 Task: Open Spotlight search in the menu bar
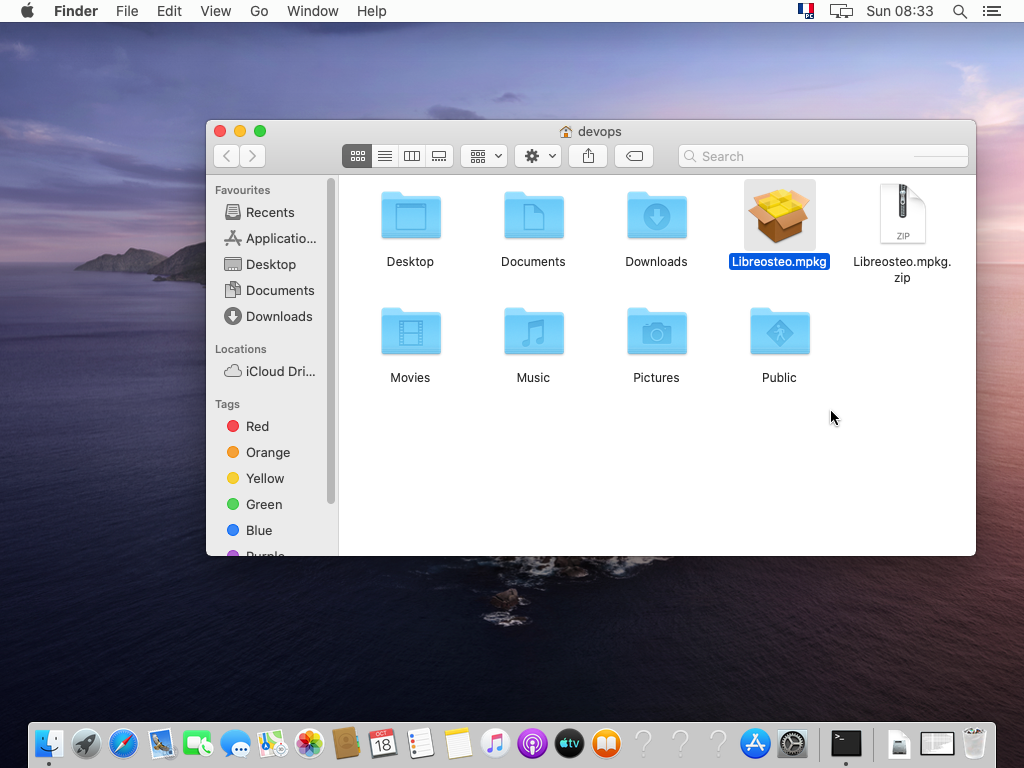(x=959, y=11)
